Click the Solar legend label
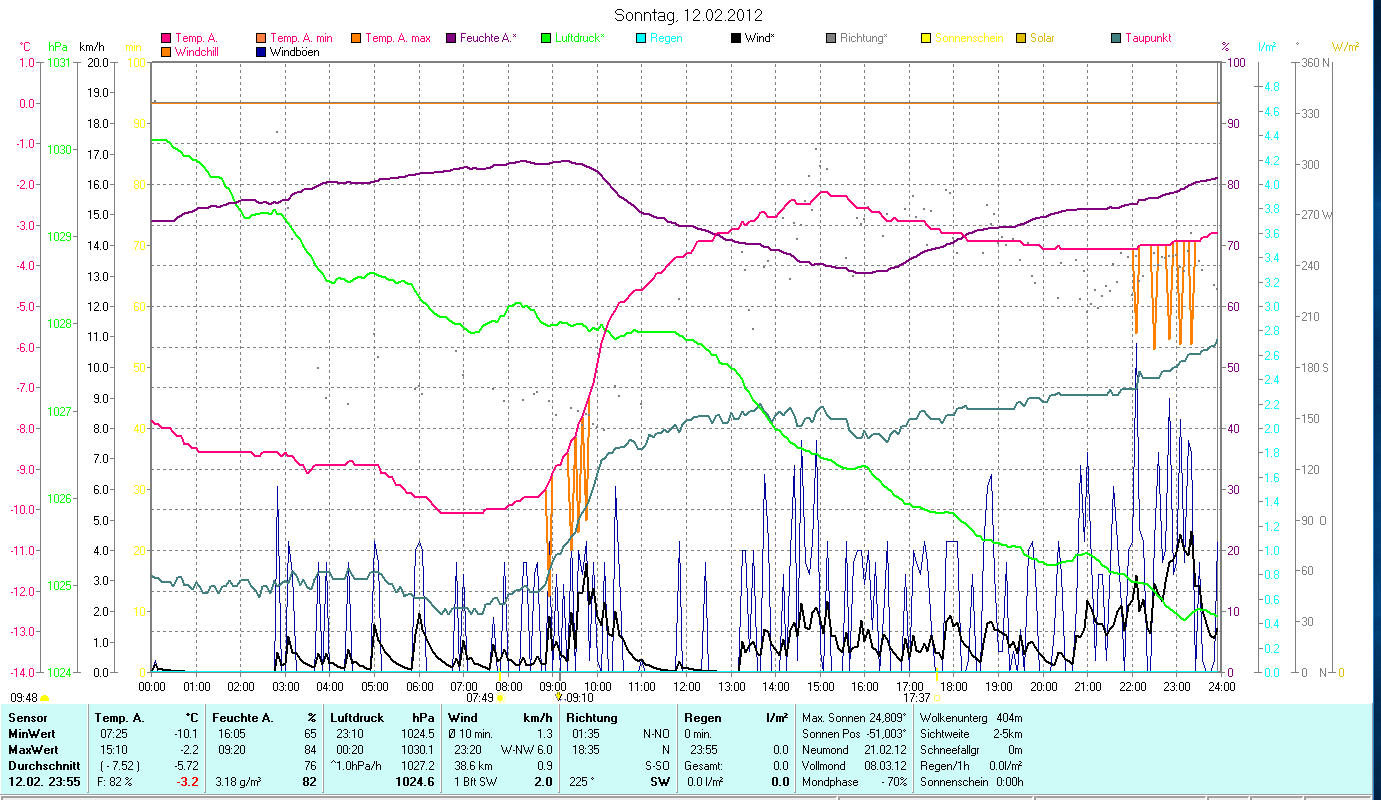The image size is (1381, 800). click(1041, 38)
